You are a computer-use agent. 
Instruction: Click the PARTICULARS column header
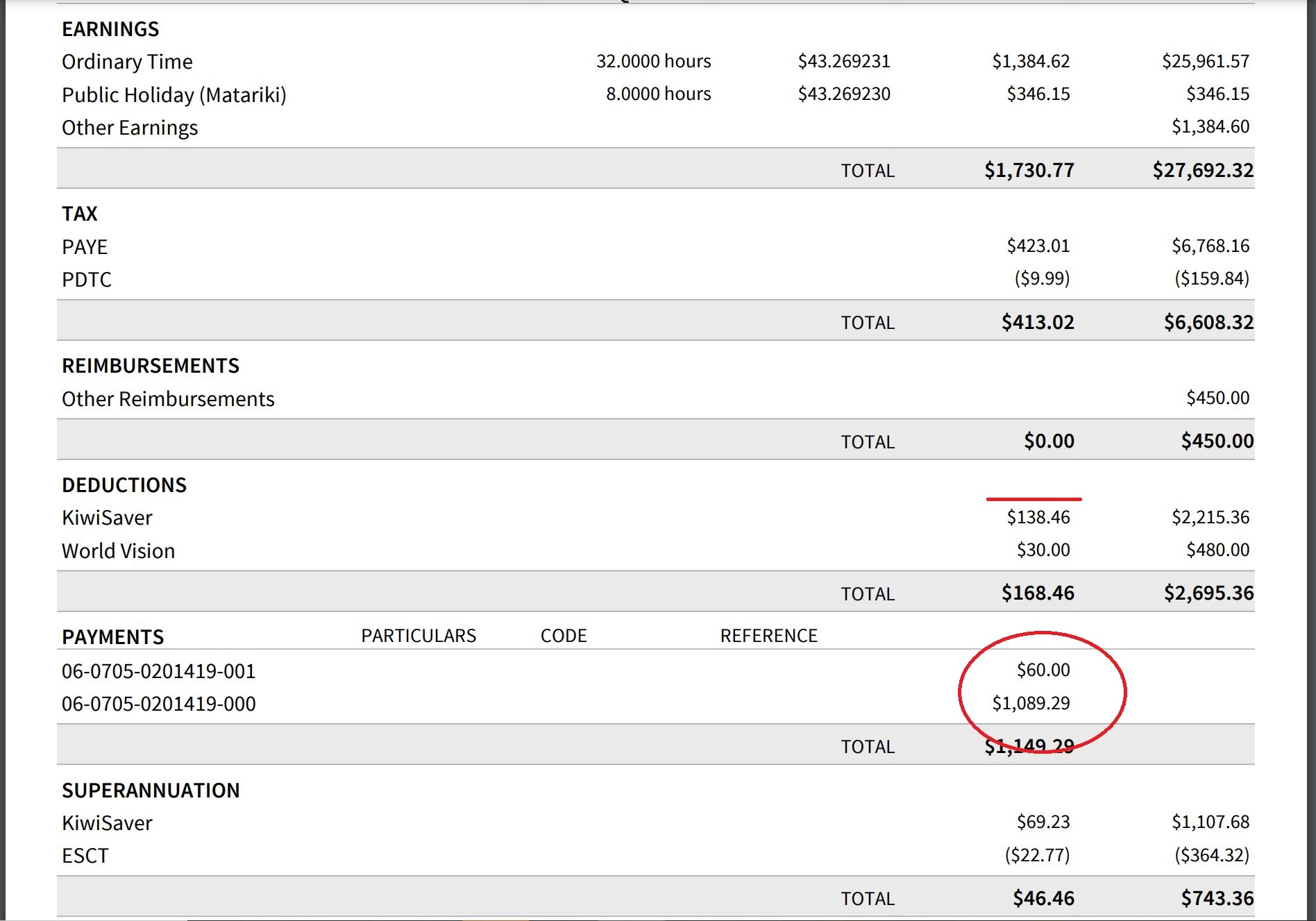pyautogui.click(x=419, y=636)
